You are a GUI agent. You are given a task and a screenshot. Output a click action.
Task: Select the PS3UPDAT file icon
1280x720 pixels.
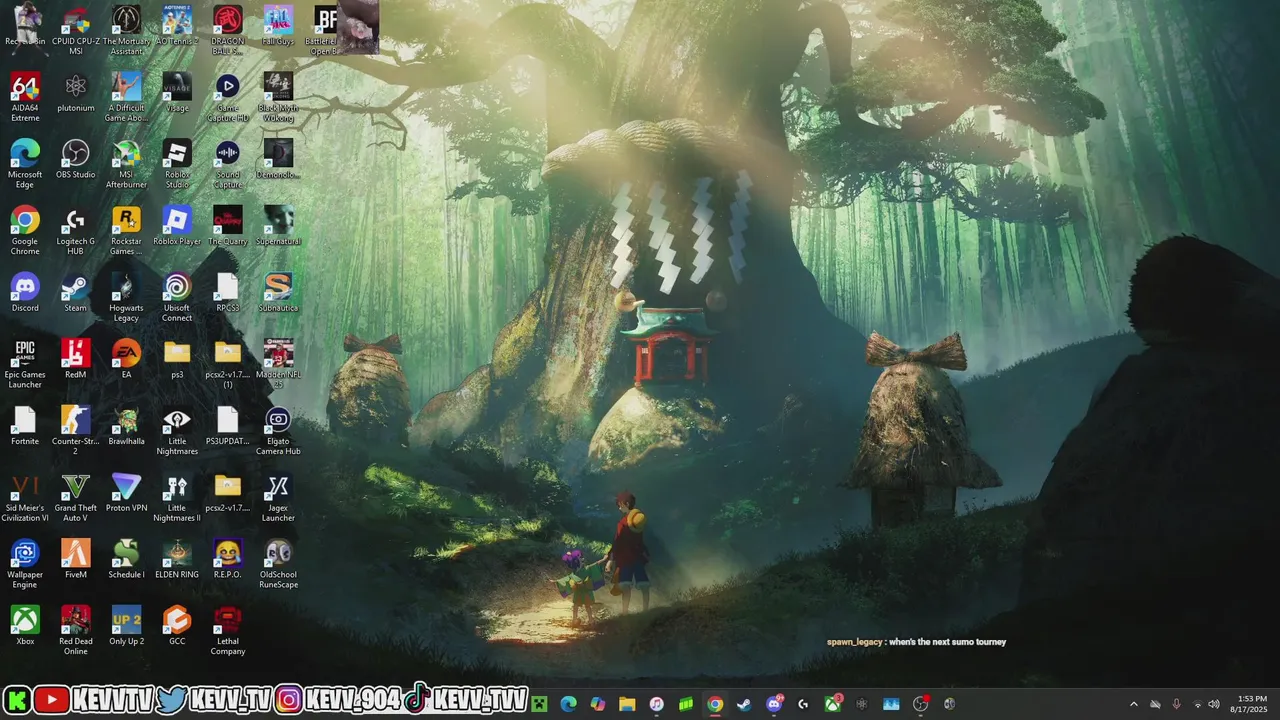(x=228, y=426)
